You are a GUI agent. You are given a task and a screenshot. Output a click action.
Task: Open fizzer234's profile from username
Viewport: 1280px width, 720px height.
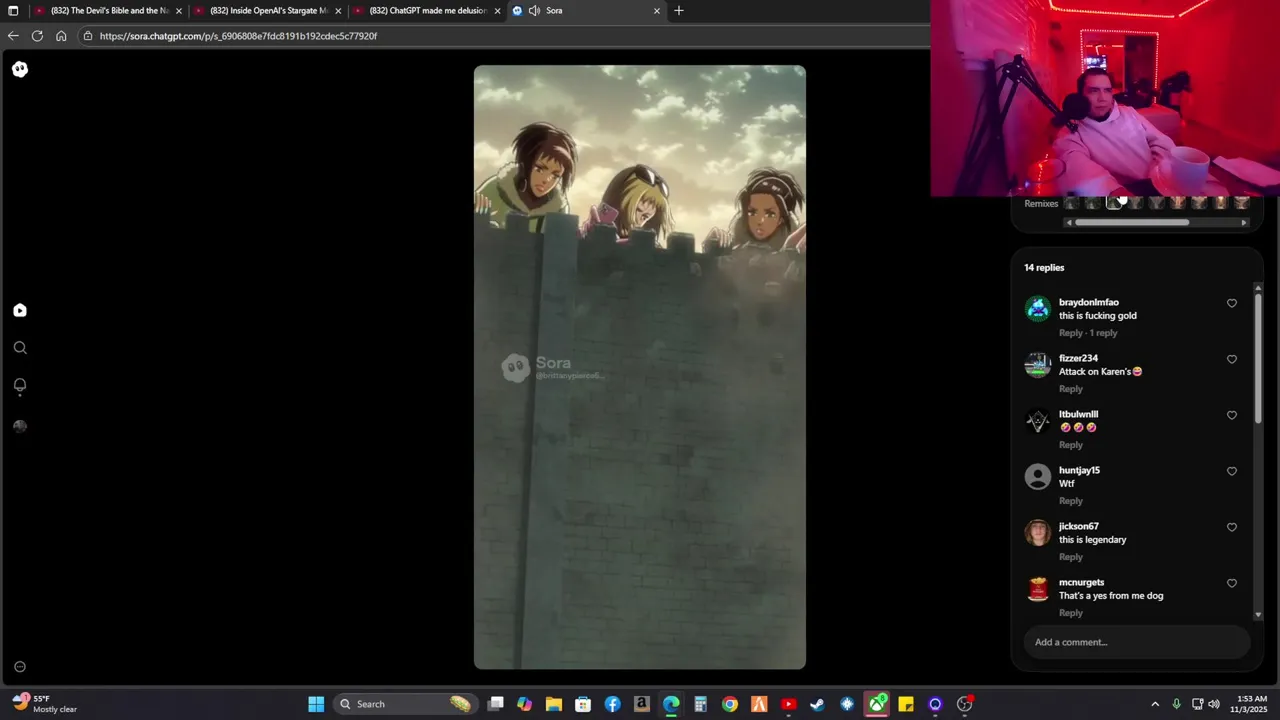tap(1078, 358)
